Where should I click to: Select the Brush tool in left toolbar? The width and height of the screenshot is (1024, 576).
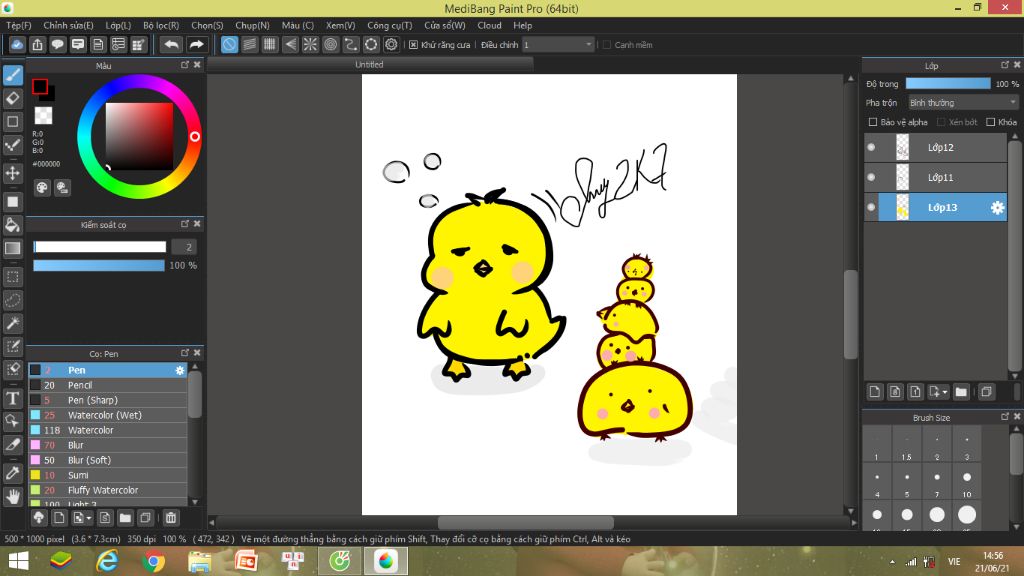(x=12, y=76)
